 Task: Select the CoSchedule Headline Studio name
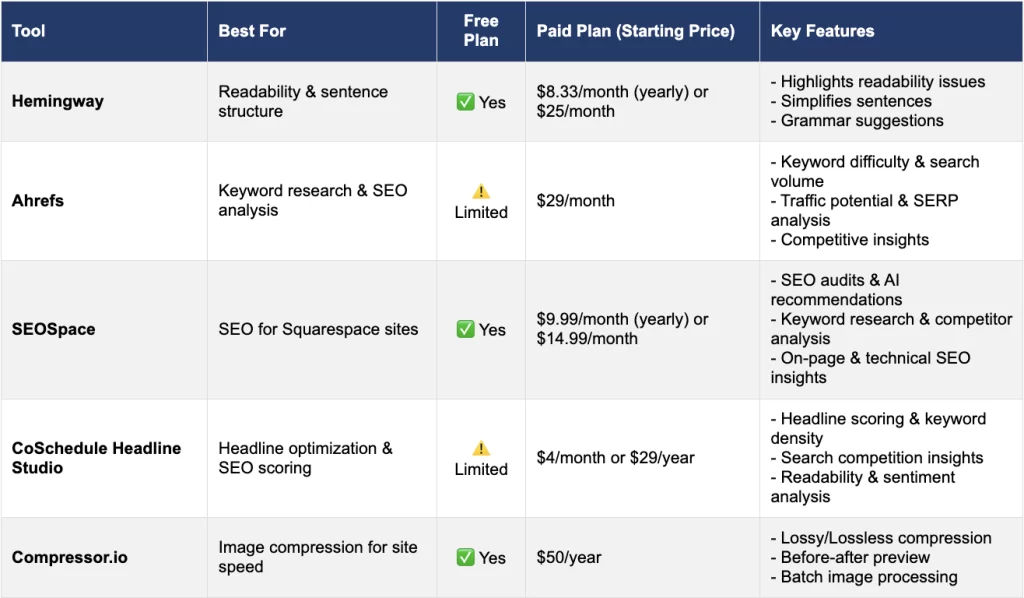click(x=96, y=458)
